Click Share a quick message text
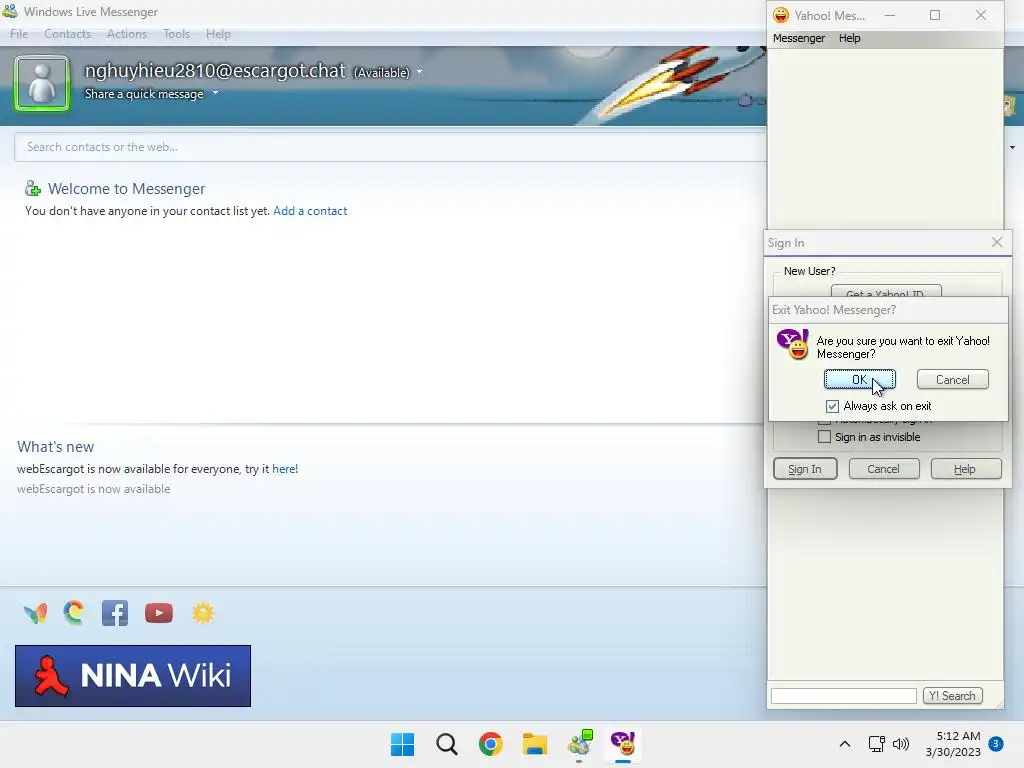The width and height of the screenshot is (1024, 768). coord(144,94)
